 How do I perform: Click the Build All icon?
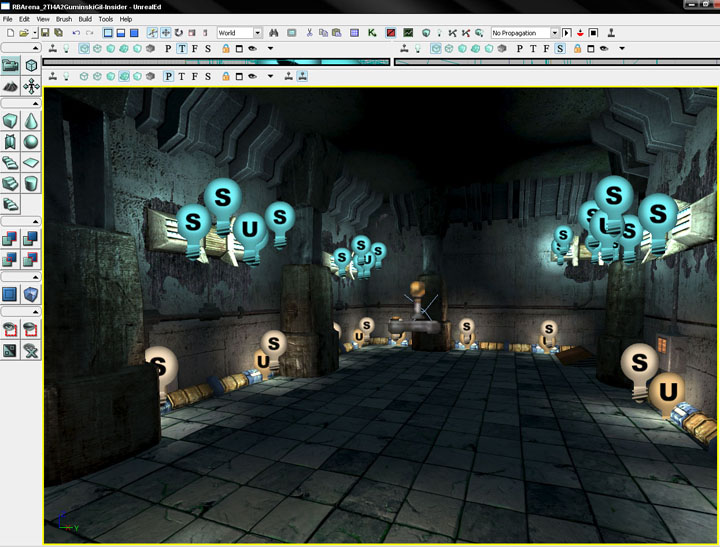pyautogui.click(x=479, y=33)
